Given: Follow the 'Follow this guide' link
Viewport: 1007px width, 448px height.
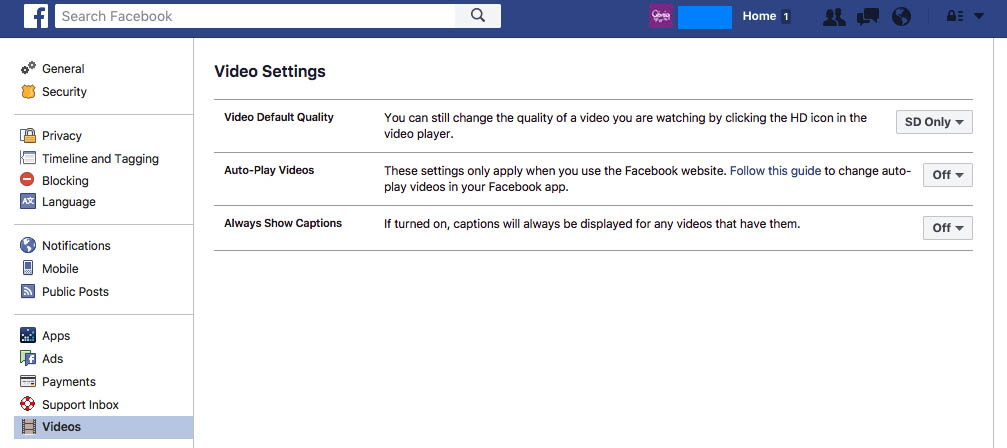Looking at the screenshot, I should pos(775,171).
